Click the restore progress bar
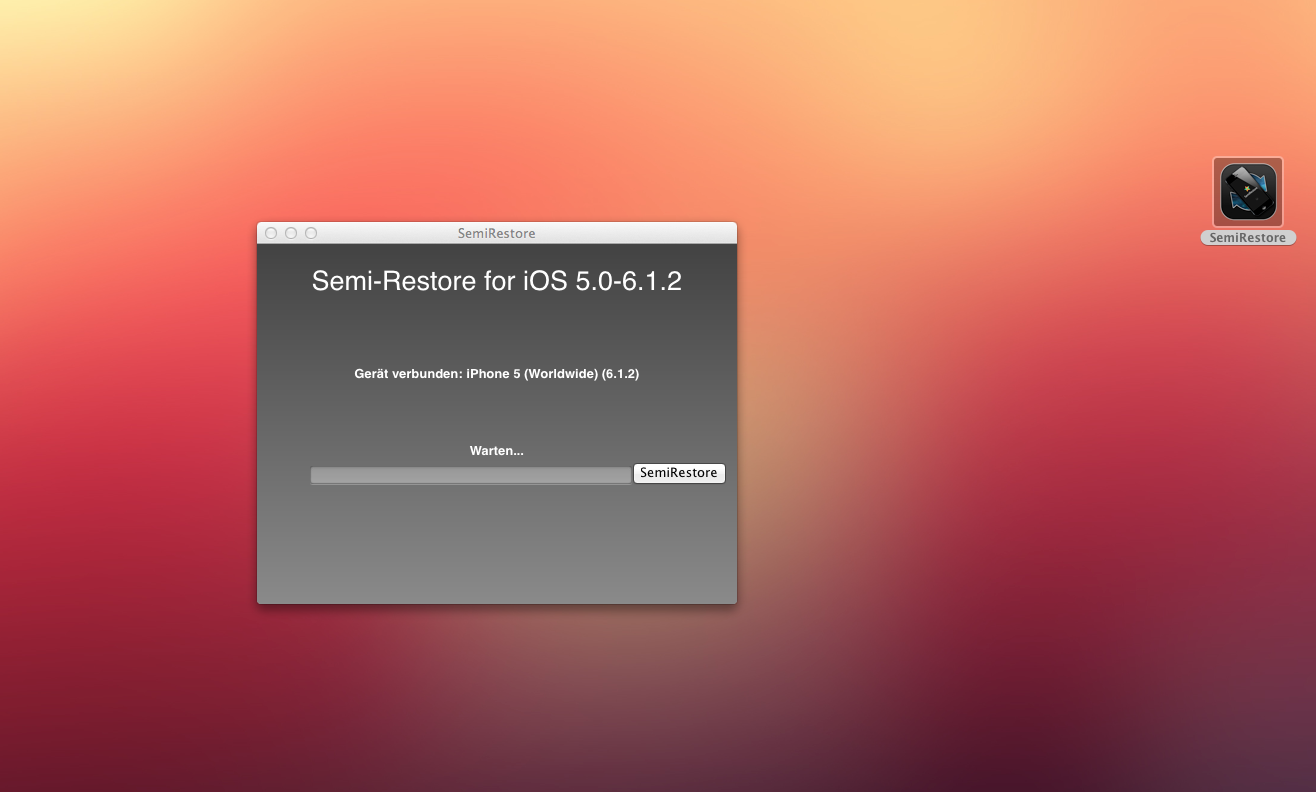Image resolution: width=1316 pixels, height=792 pixels. 471,476
